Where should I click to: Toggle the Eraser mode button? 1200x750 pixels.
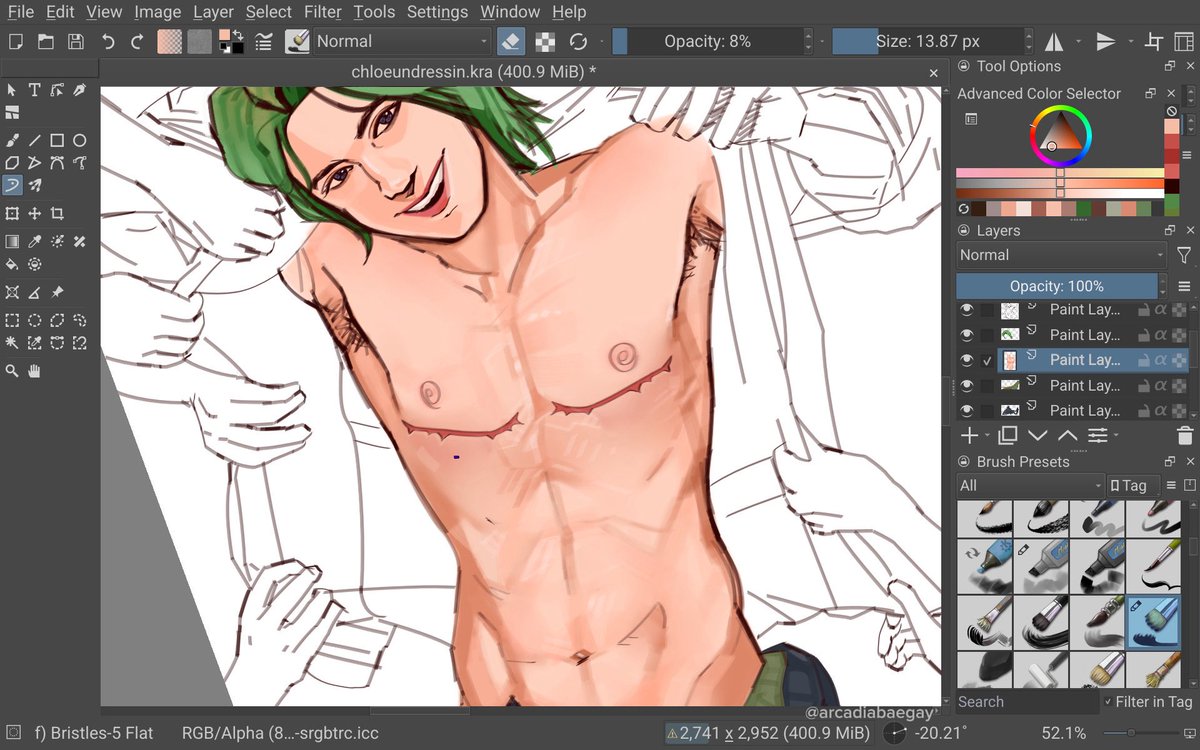(509, 41)
